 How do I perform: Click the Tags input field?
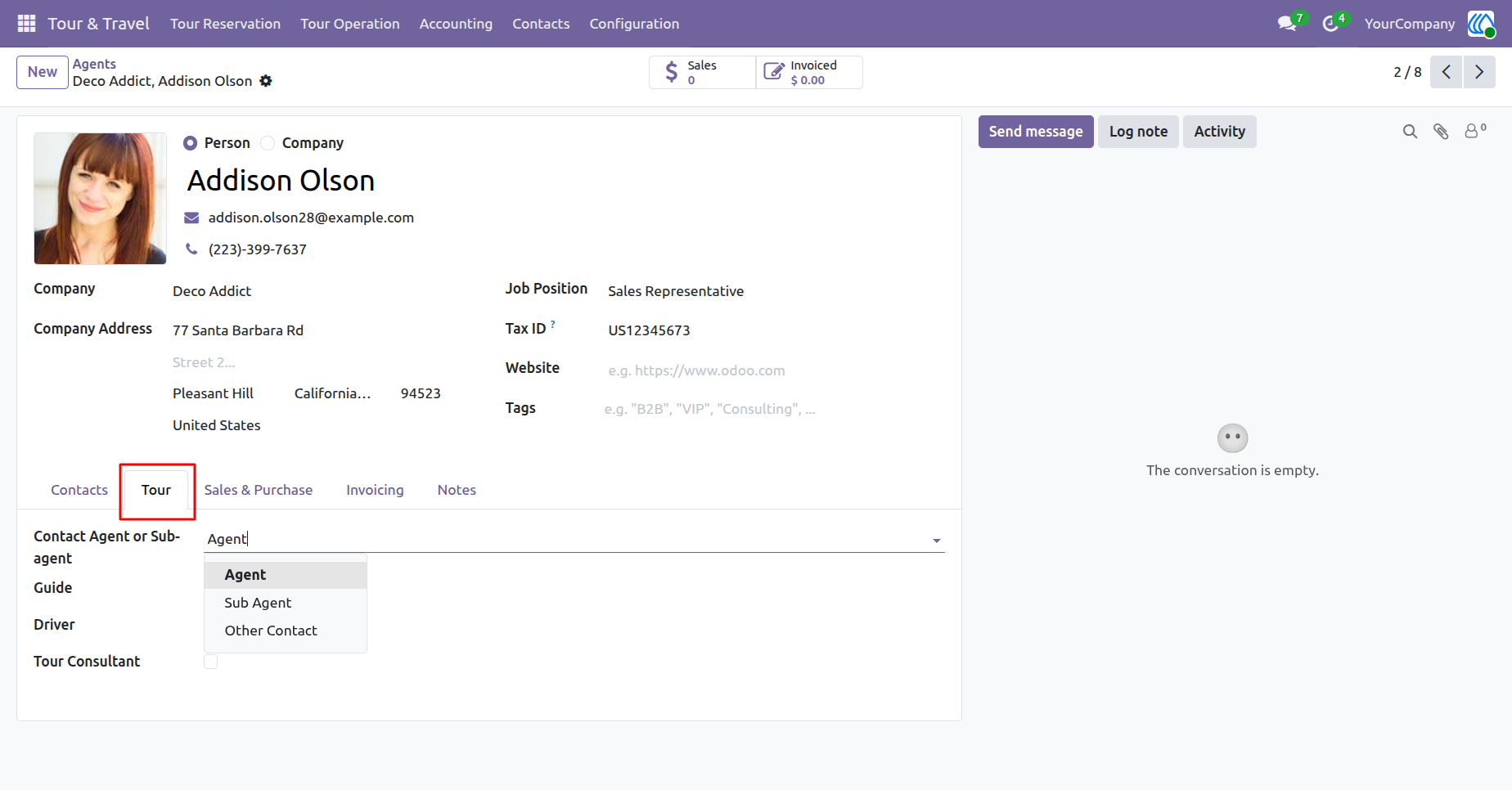pos(774,409)
